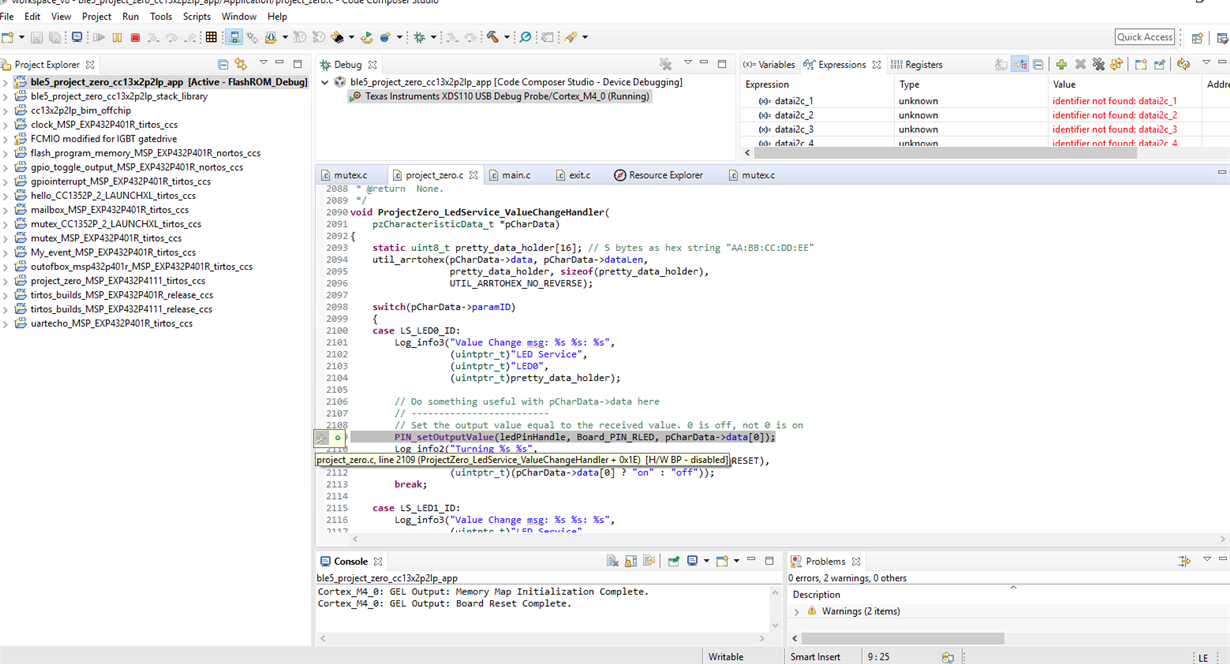
Task: Toggle the highlighted Show Type Names icon in Expressions
Action: click(x=1019, y=64)
